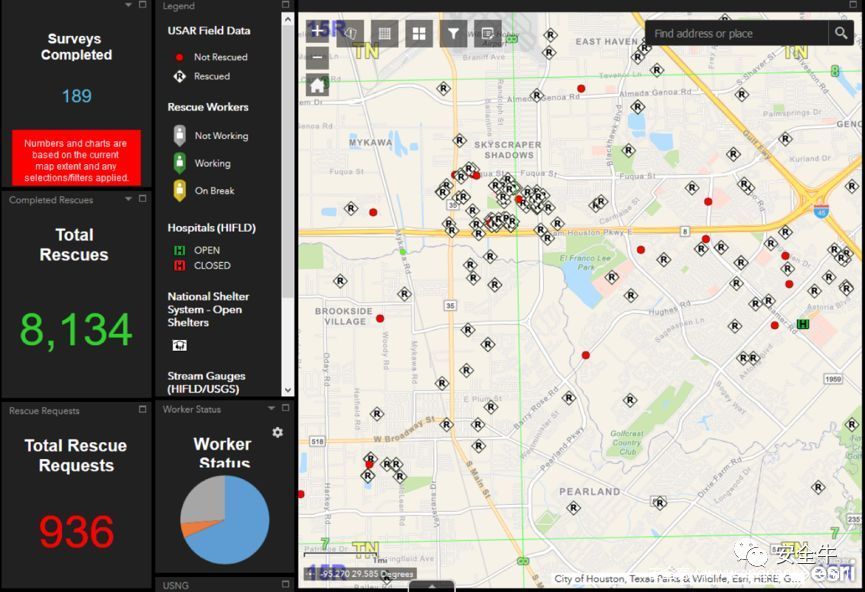865x592 pixels.
Task: Open the notes list tool in map toolbar
Action: point(487,34)
